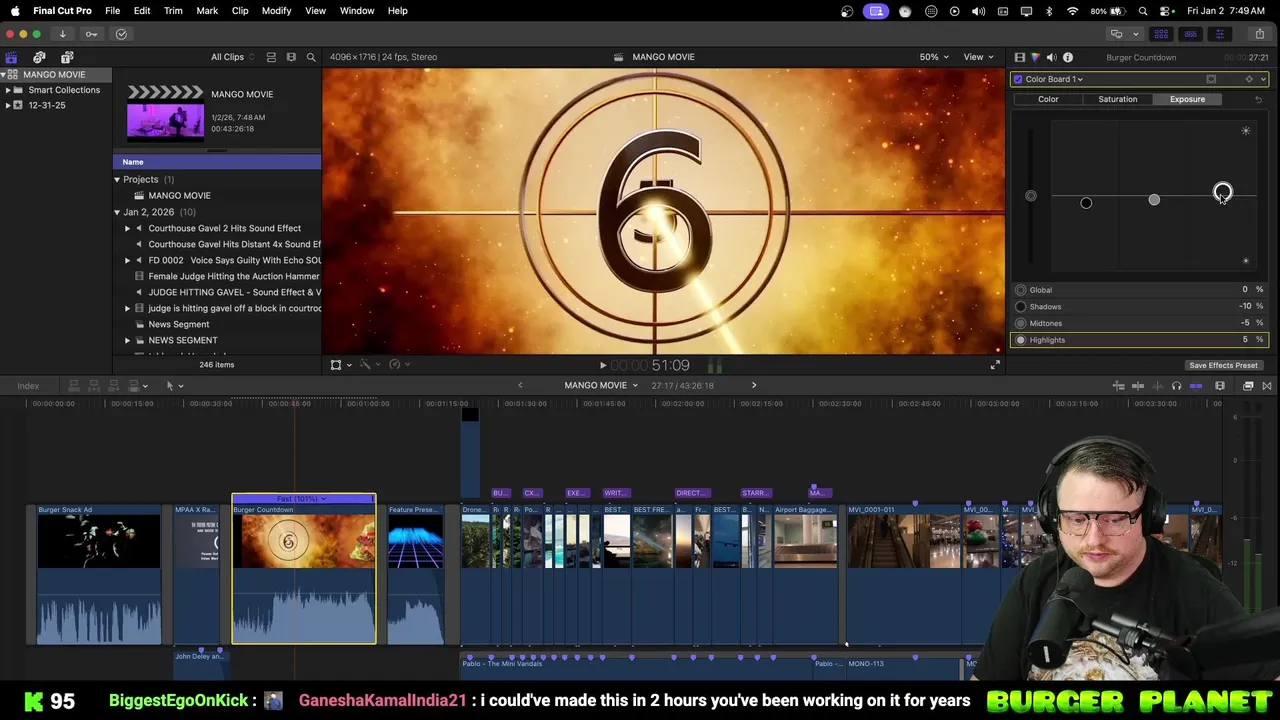Click the import media down-arrow button

coord(62,34)
